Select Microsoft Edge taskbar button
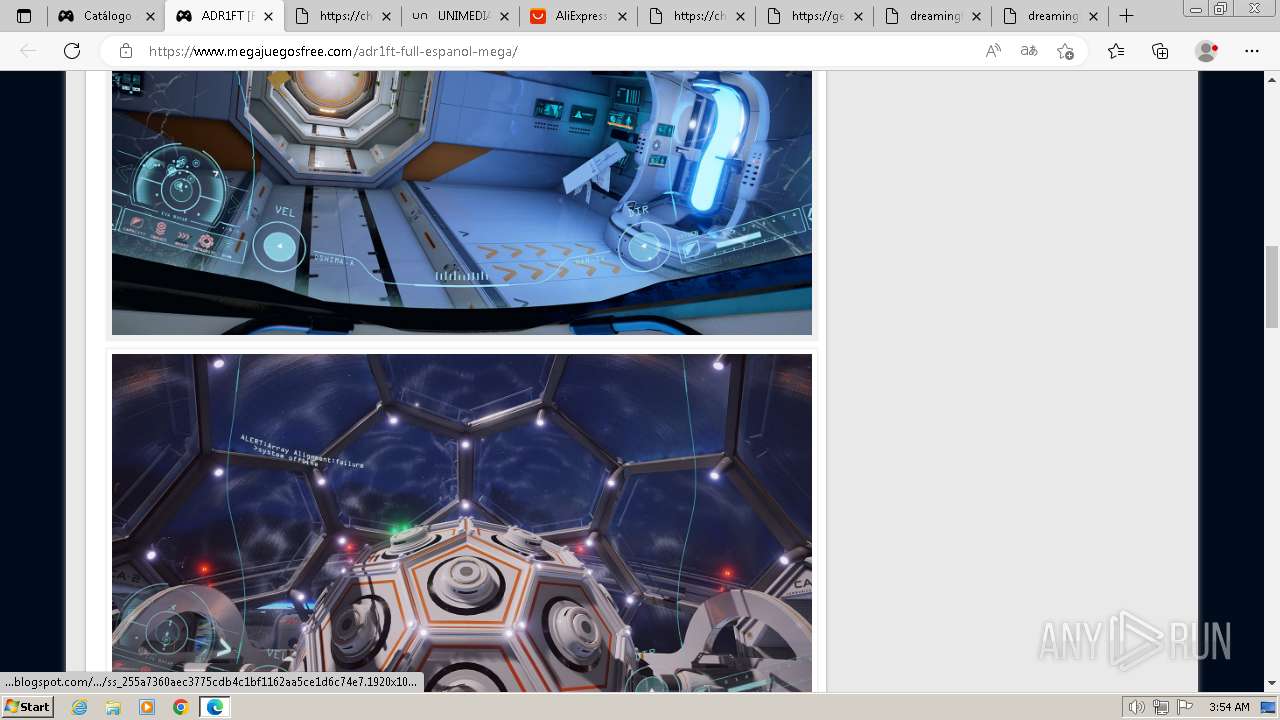 (215, 707)
